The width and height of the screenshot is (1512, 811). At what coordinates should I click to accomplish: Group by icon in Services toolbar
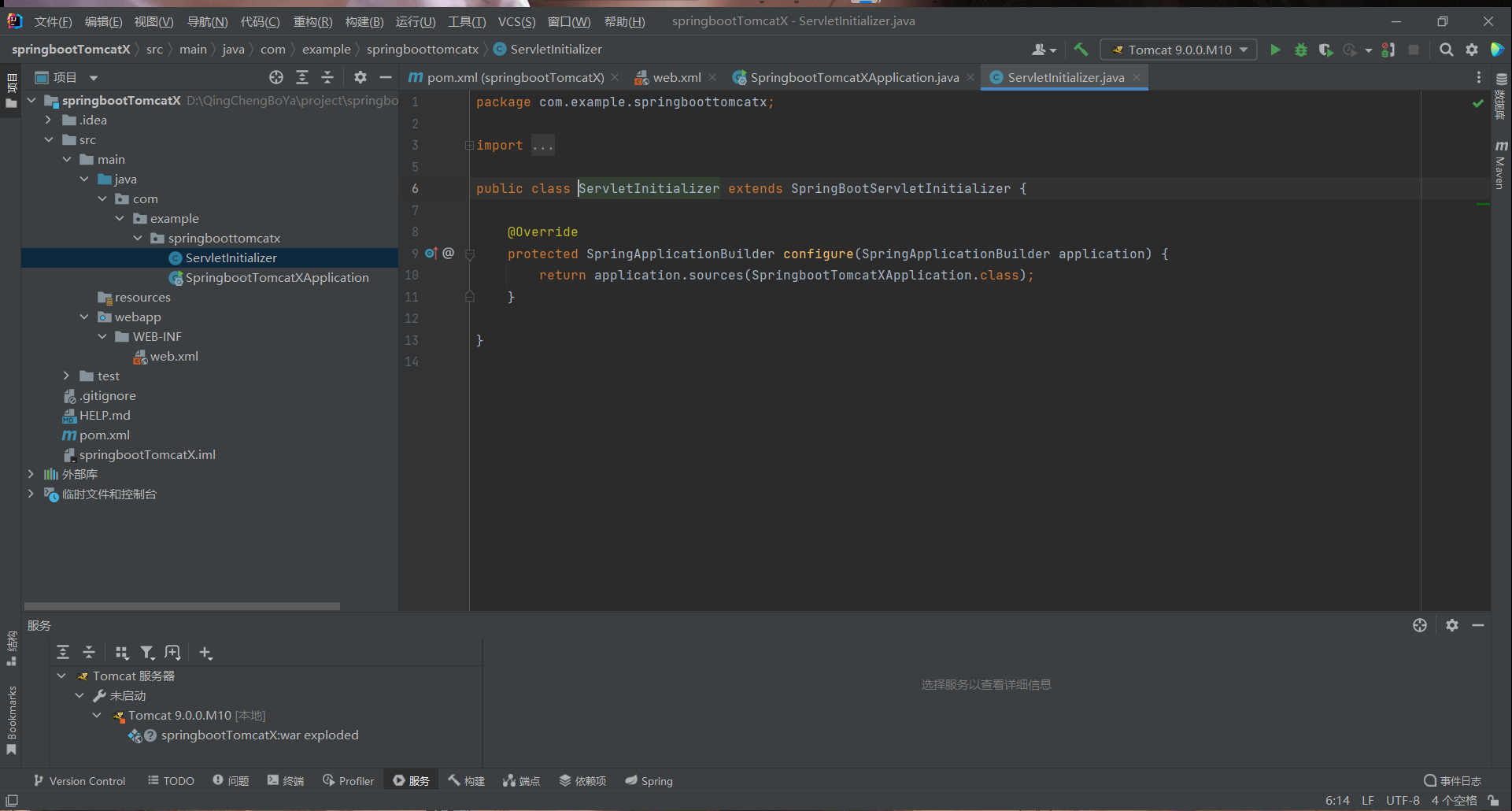[x=122, y=652]
